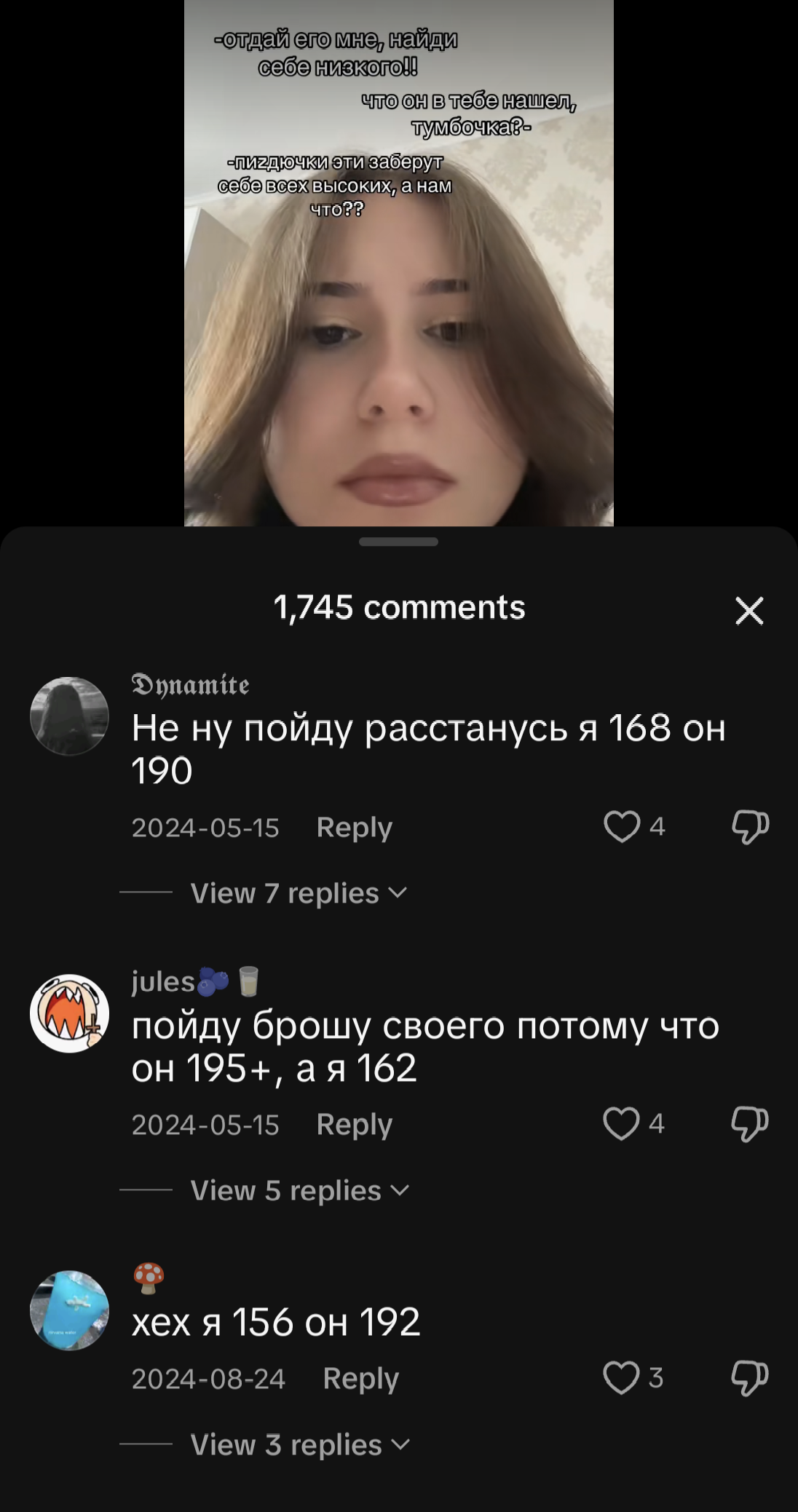The image size is (798, 1512).
Task: Open the mushroom user's blue avatar
Action: tap(69, 1310)
